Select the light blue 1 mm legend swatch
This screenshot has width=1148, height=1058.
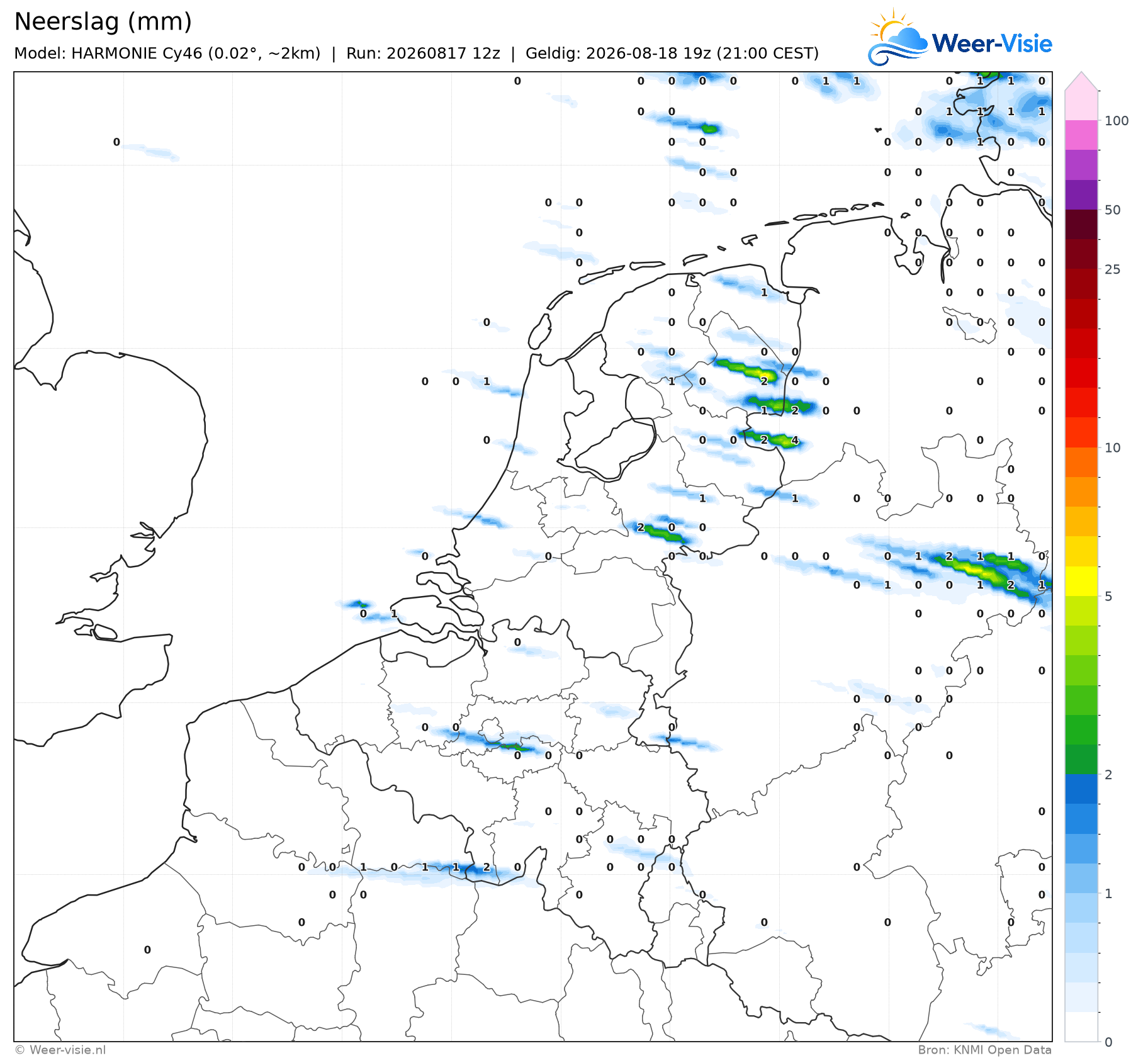(1081, 878)
